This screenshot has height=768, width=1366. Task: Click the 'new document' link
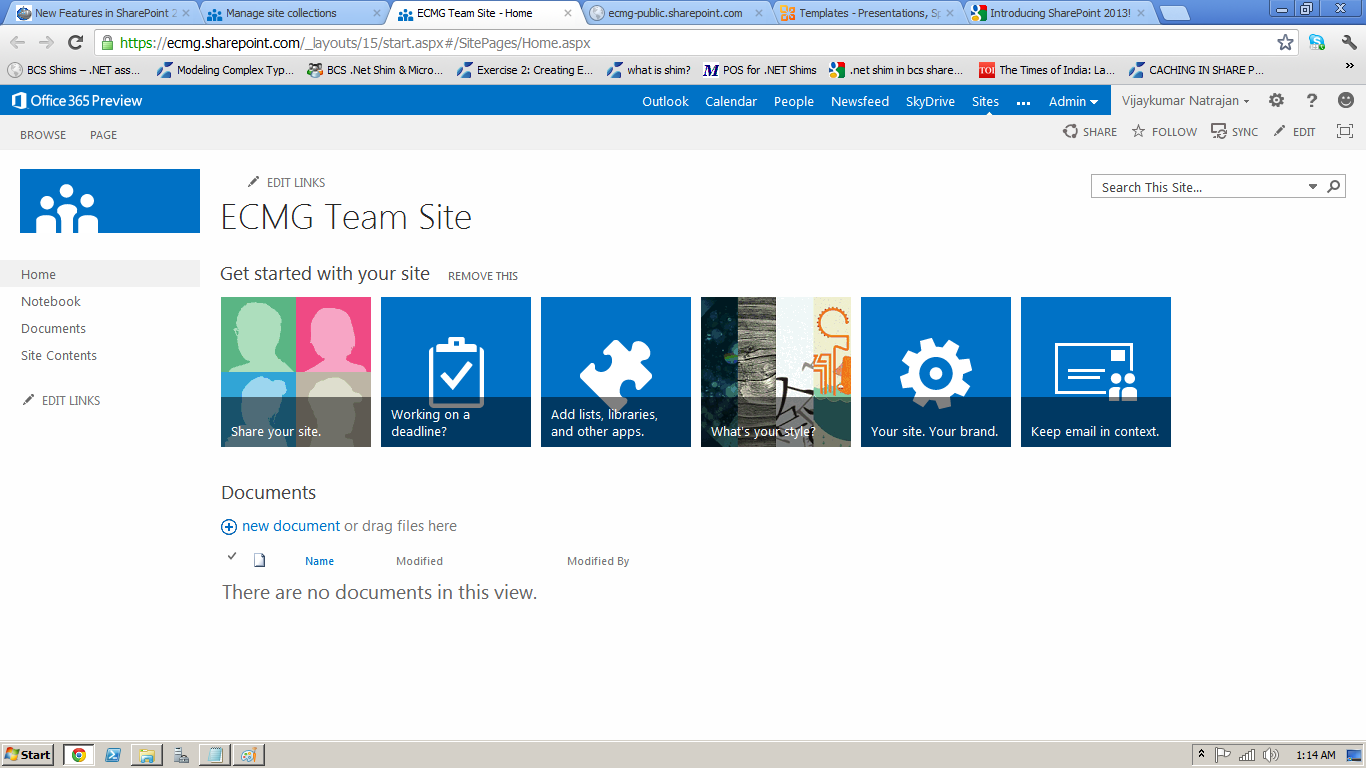pos(291,526)
